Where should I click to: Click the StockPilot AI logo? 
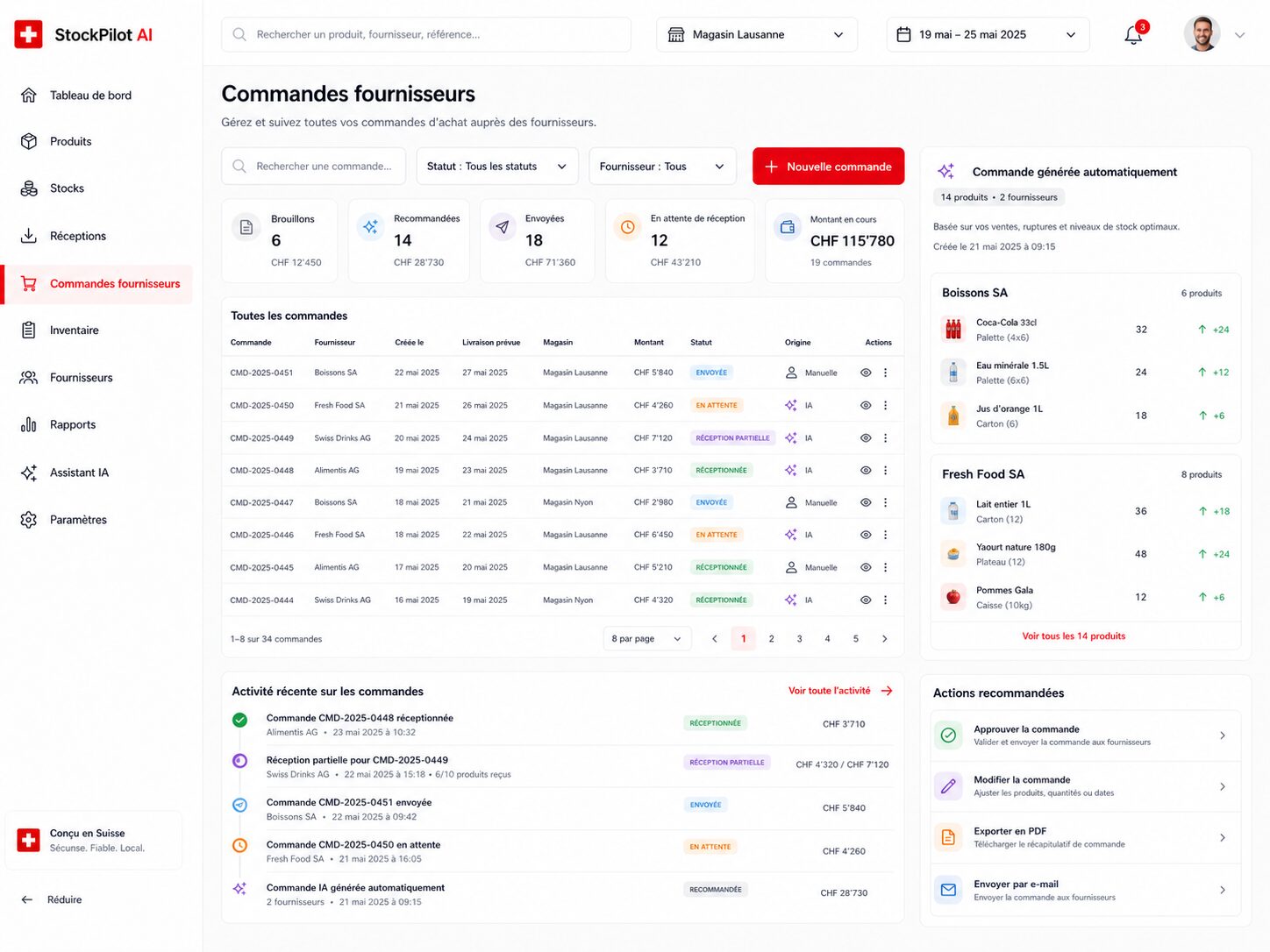click(x=83, y=35)
